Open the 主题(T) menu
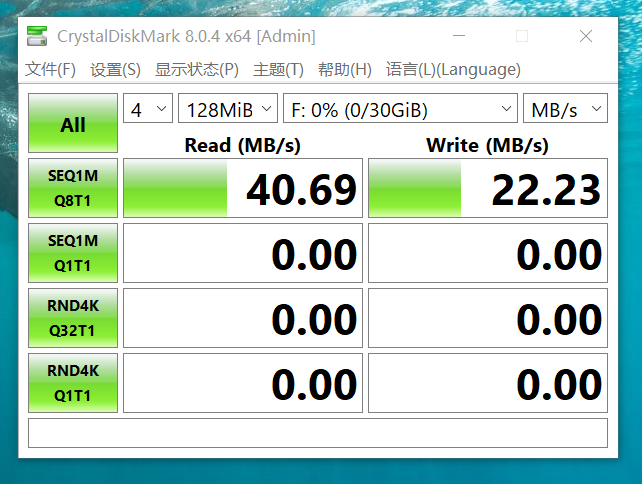The width and height of the screenshot is (642, 484). coord(278,69)
